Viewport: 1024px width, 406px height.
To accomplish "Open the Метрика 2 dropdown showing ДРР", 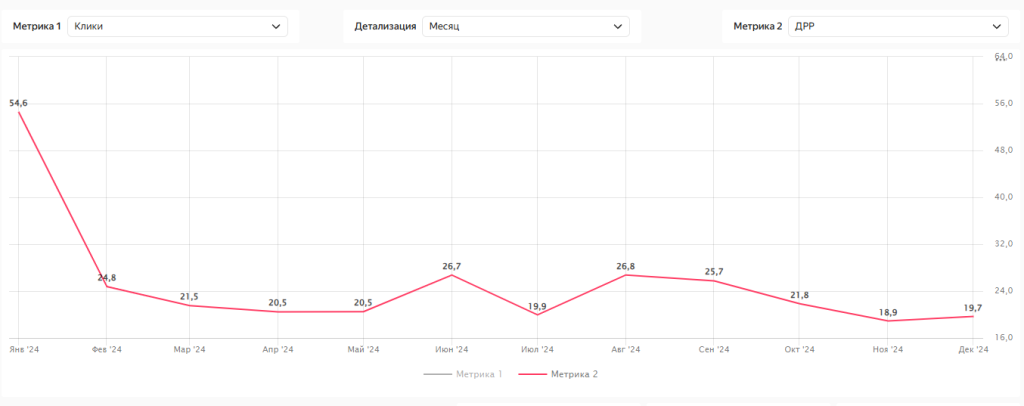I will pyautogui.click(x=897, y=27).
